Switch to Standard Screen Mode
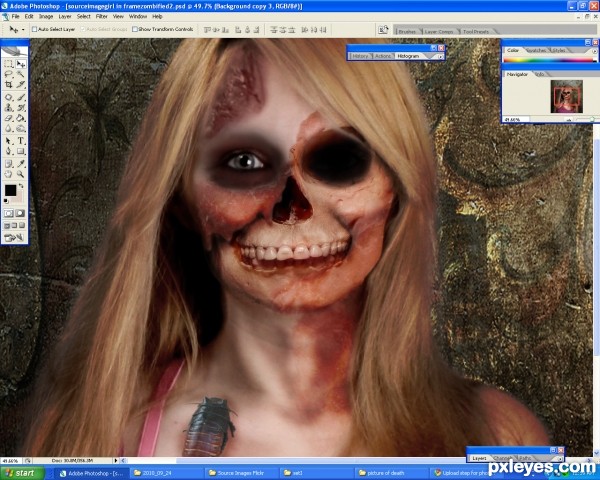This screenshot has width=600, height=480. (7, 225)
